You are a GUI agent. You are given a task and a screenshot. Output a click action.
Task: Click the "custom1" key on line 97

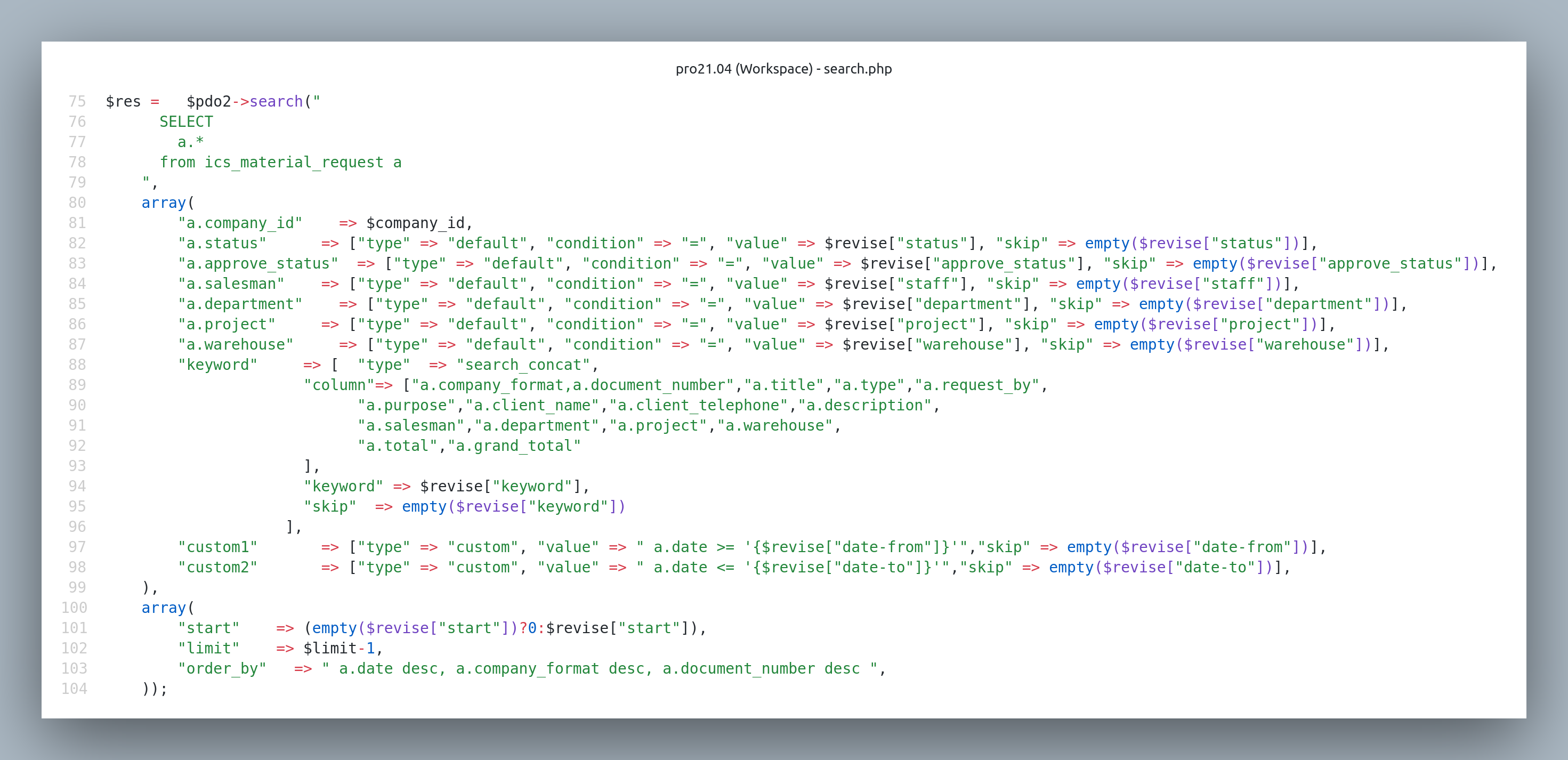[x=218, y=547]
